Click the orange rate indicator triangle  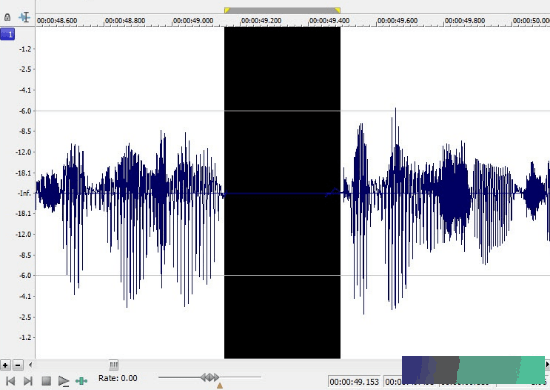pyautogui.click(x=220, y=386)
